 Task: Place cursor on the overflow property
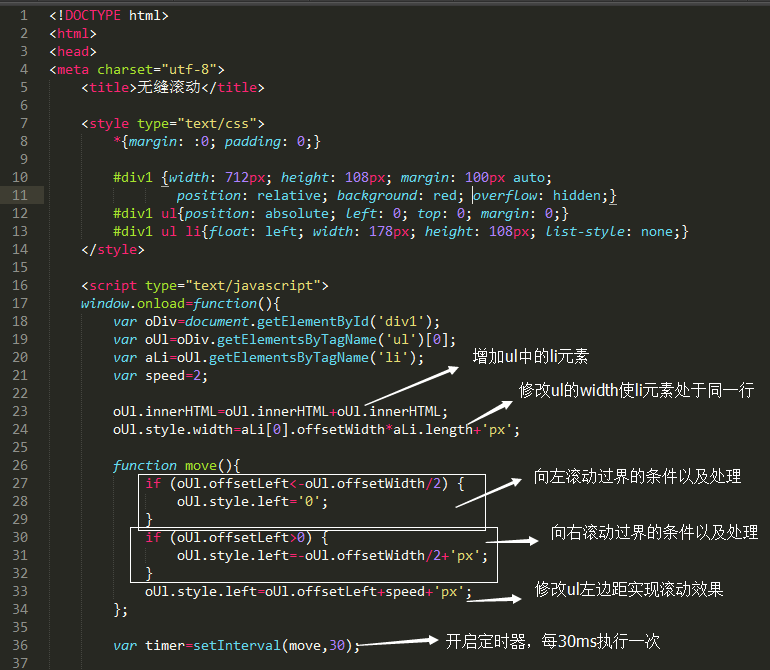(508, 196)
